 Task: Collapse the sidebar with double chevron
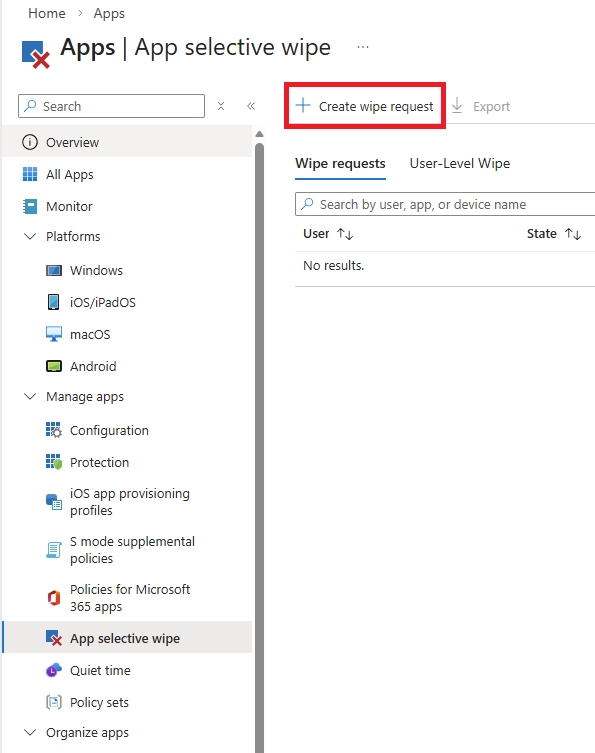[251, 106]
